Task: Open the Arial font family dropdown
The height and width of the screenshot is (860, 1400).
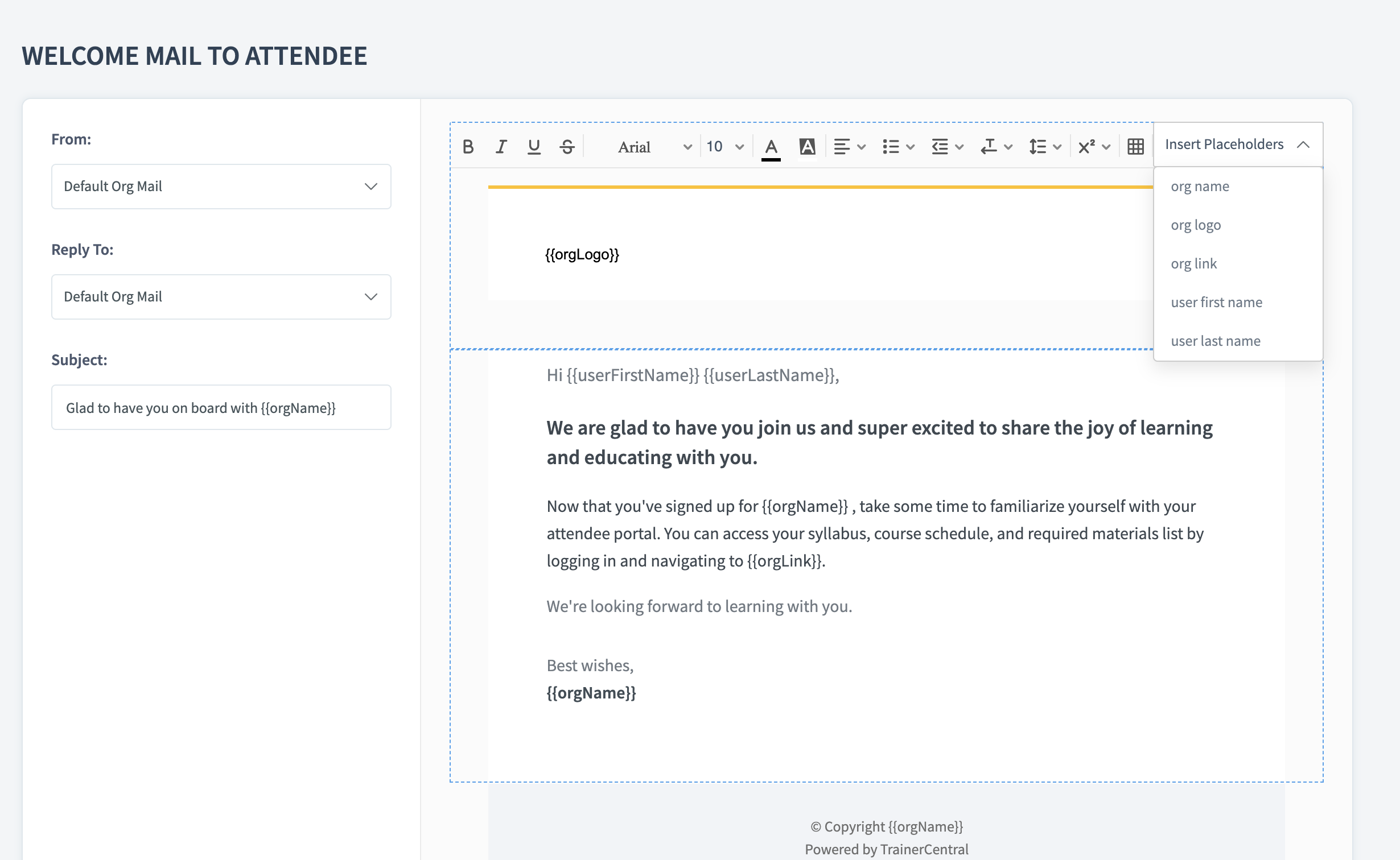Action: coord(653,147)
